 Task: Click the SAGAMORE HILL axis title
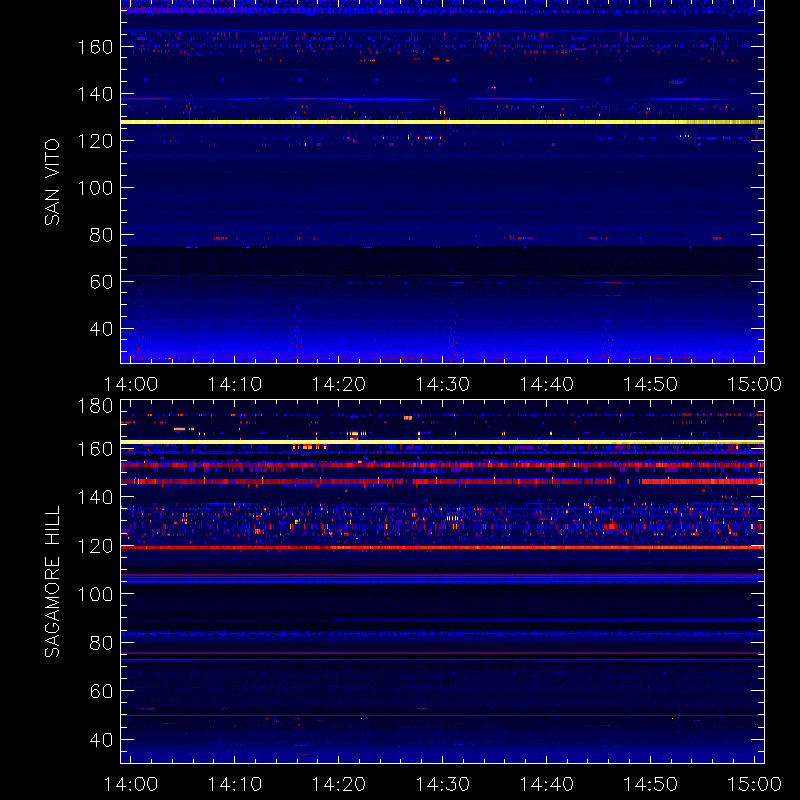point(52,582)
